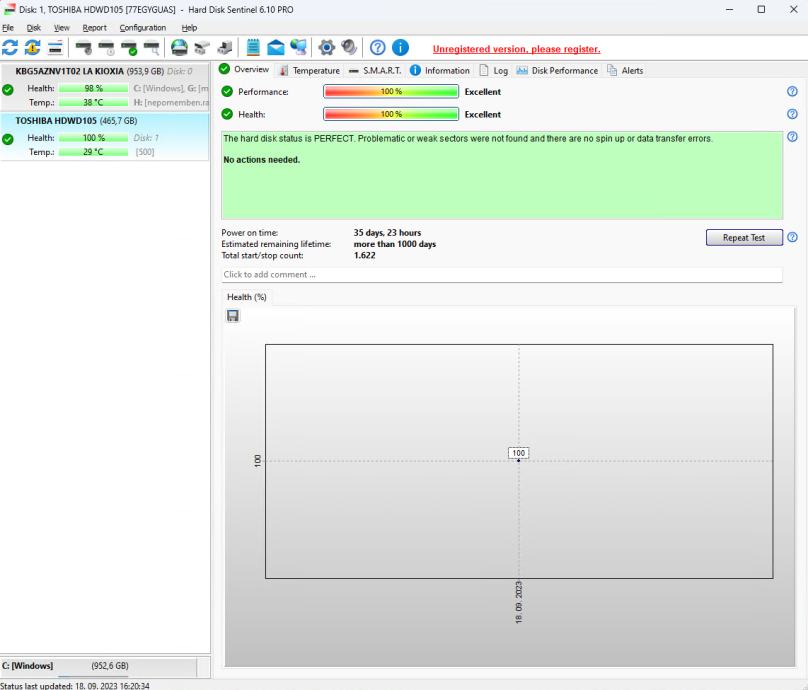Click the TOSHIBA Temp 29 °C bar
This screenshot has width=808, height=690.
[x=93, y=152]
